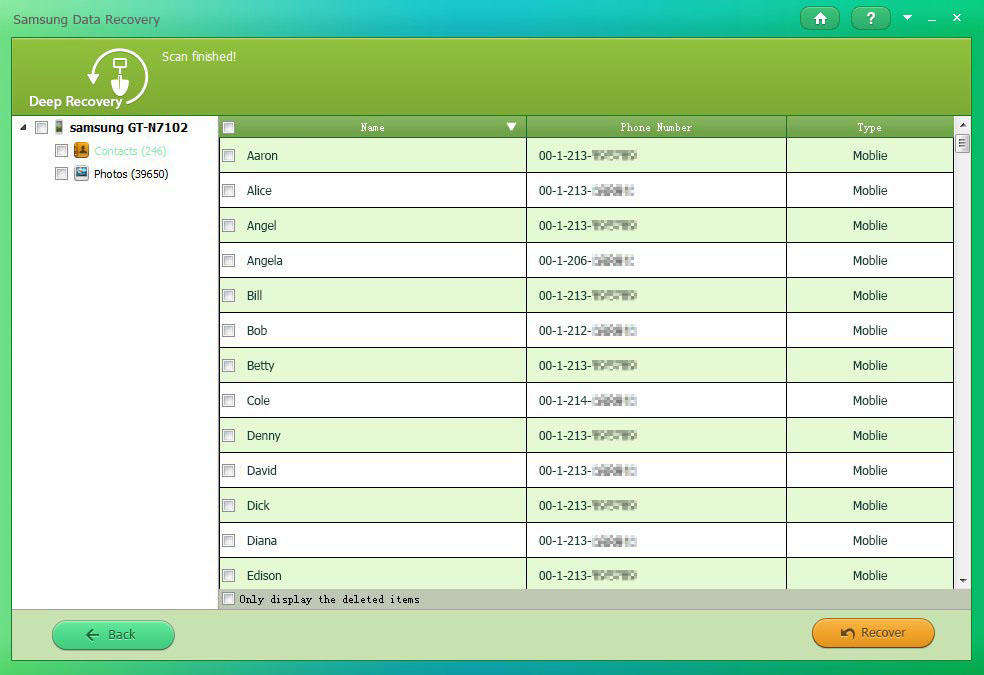Check the box for Aaron
This screenshot has height=675, width=984.
[229, 156]
